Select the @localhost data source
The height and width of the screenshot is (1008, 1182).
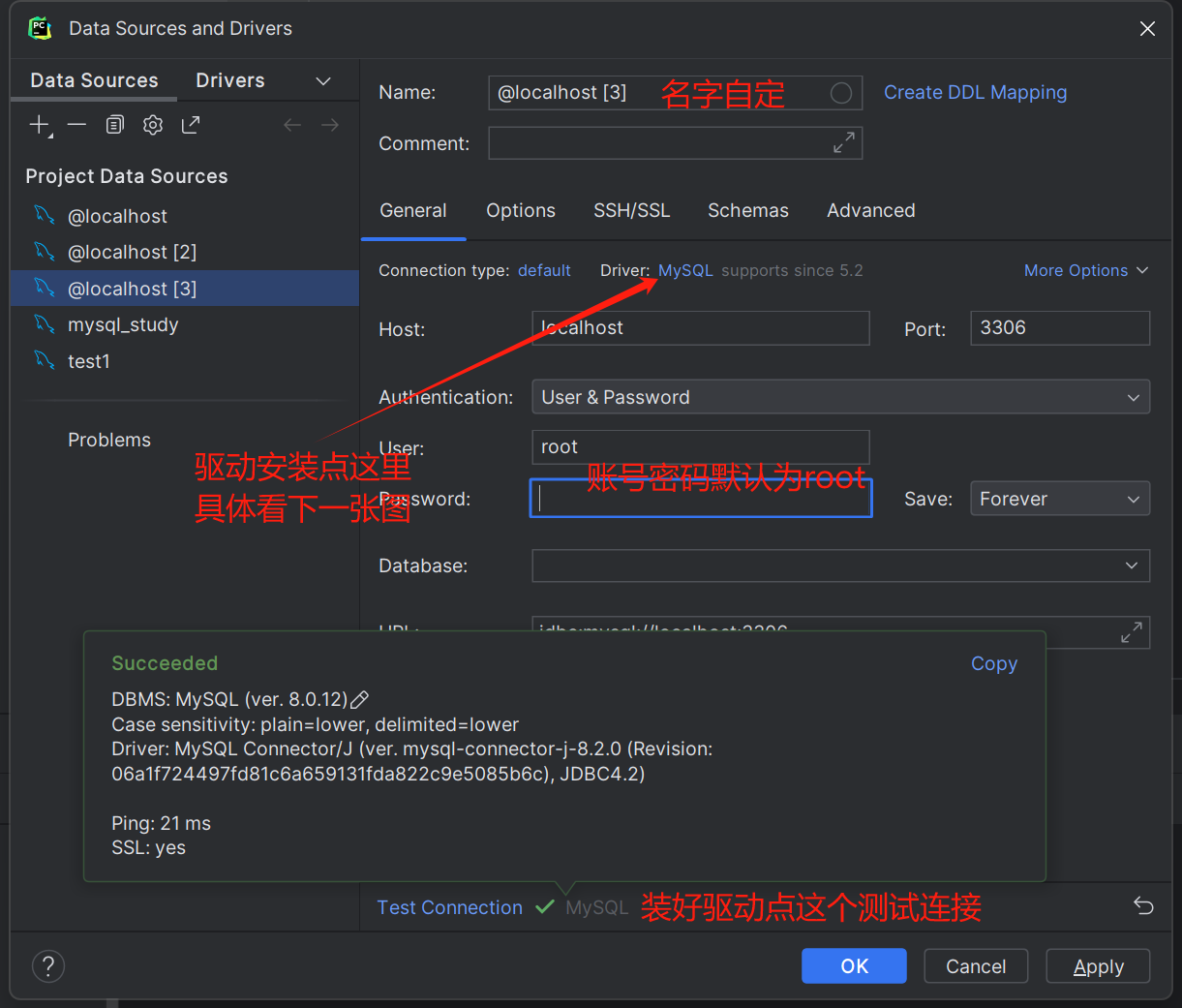click(x=185, y=216)
